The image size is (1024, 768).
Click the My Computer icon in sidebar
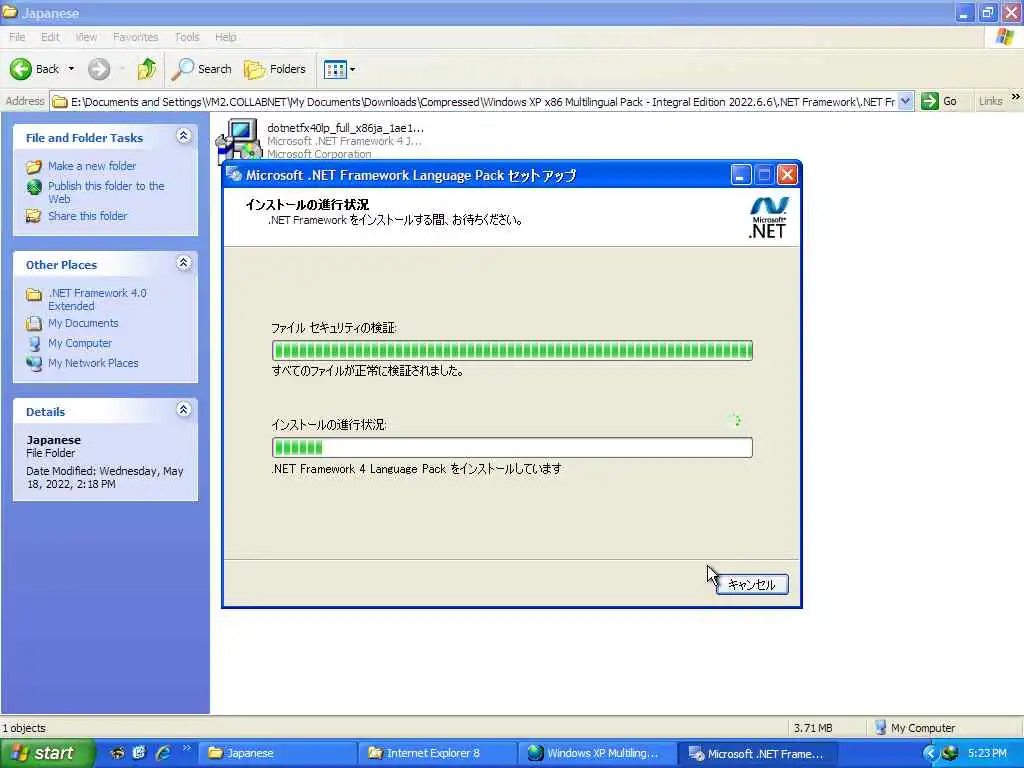coord(34,344)
